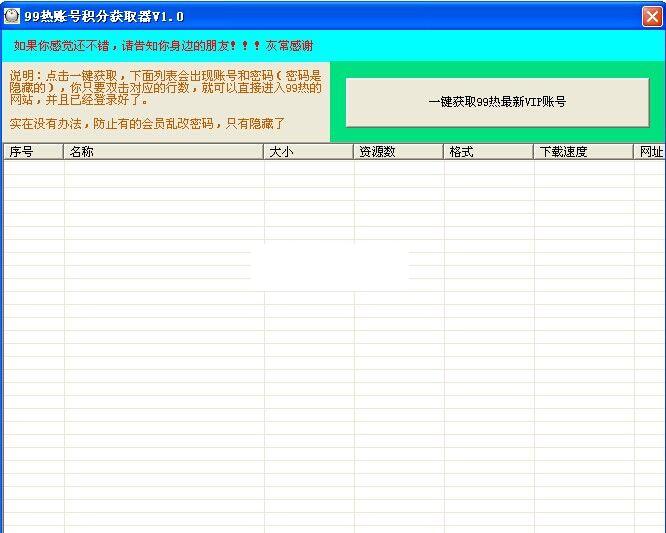Click the white blank rectangle in the list center
The width and height of the screenshot is (666, 533).
pyautogui.click(x=329, y=264)
